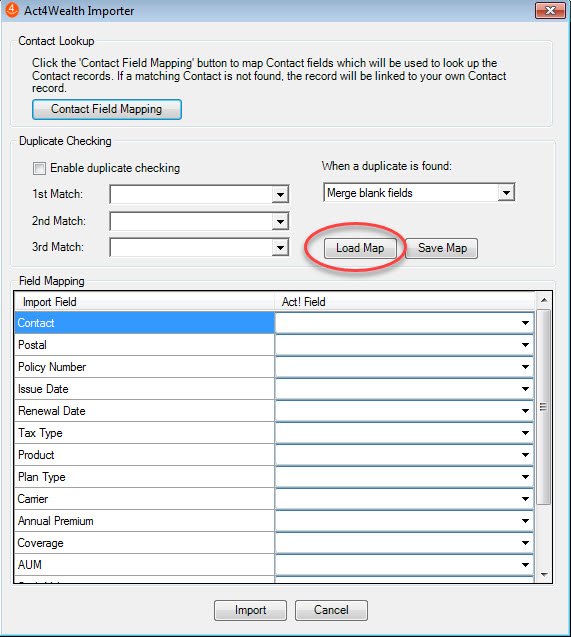Screen dimensions: 571x637
Task: Select the Plan Type import field
Action: pos(145,477)
